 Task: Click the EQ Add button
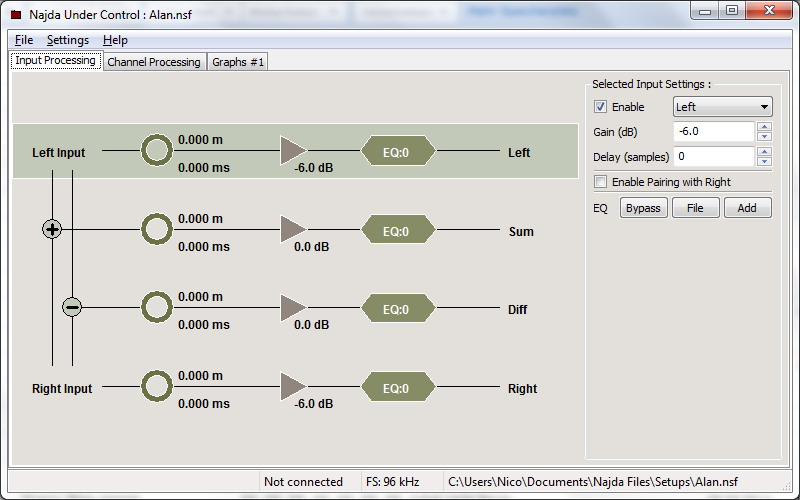pos(747,208)
